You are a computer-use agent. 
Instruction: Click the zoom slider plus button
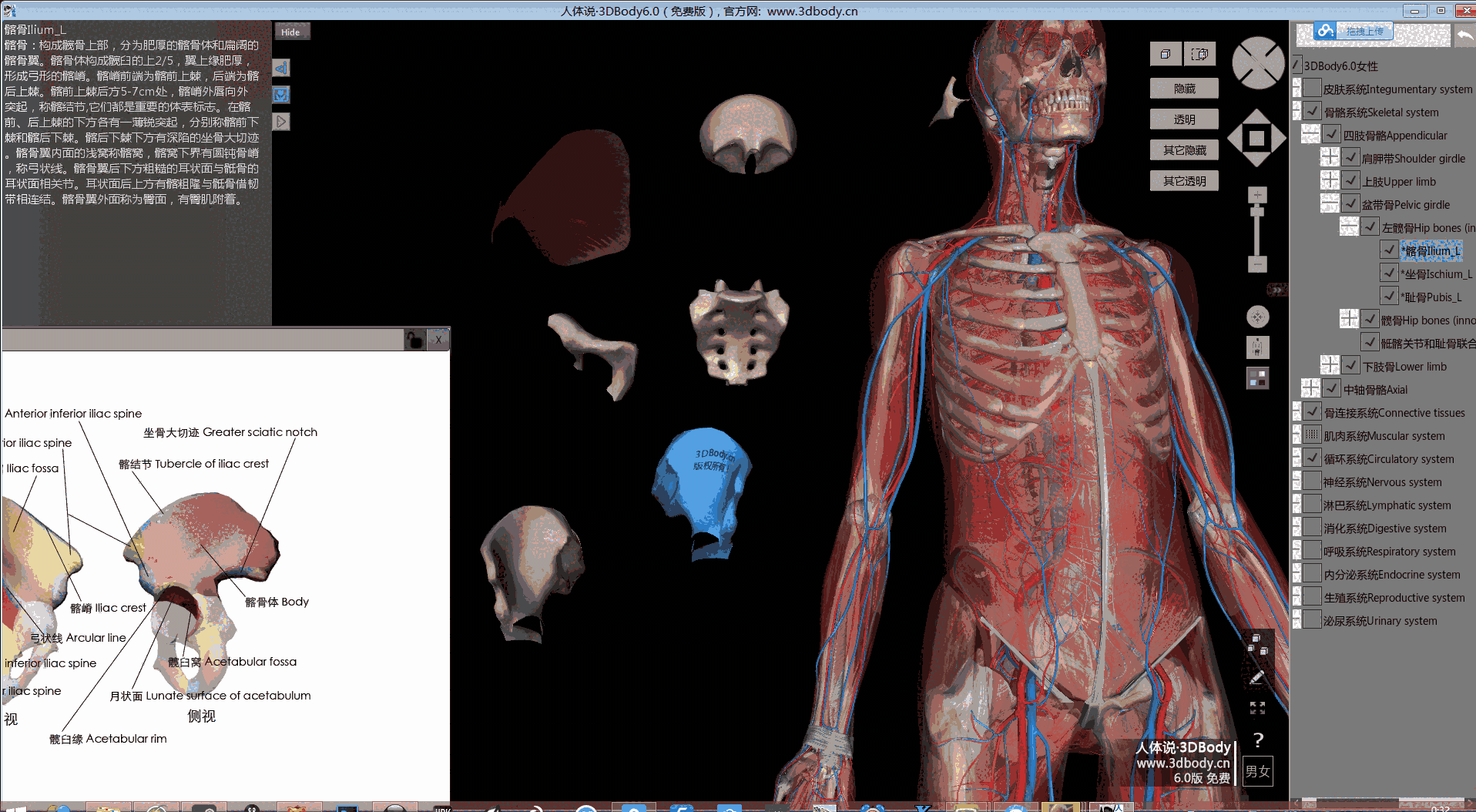[1257, 196]
